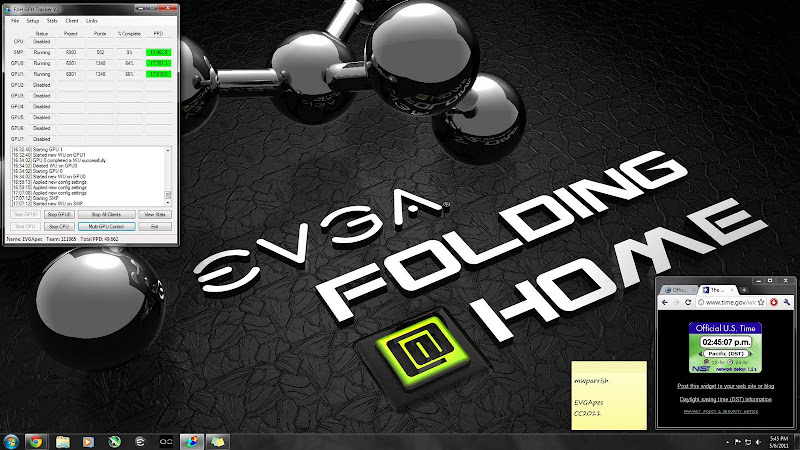
Task: Open the Windows Start menu
Action: [x=11, y=441]
